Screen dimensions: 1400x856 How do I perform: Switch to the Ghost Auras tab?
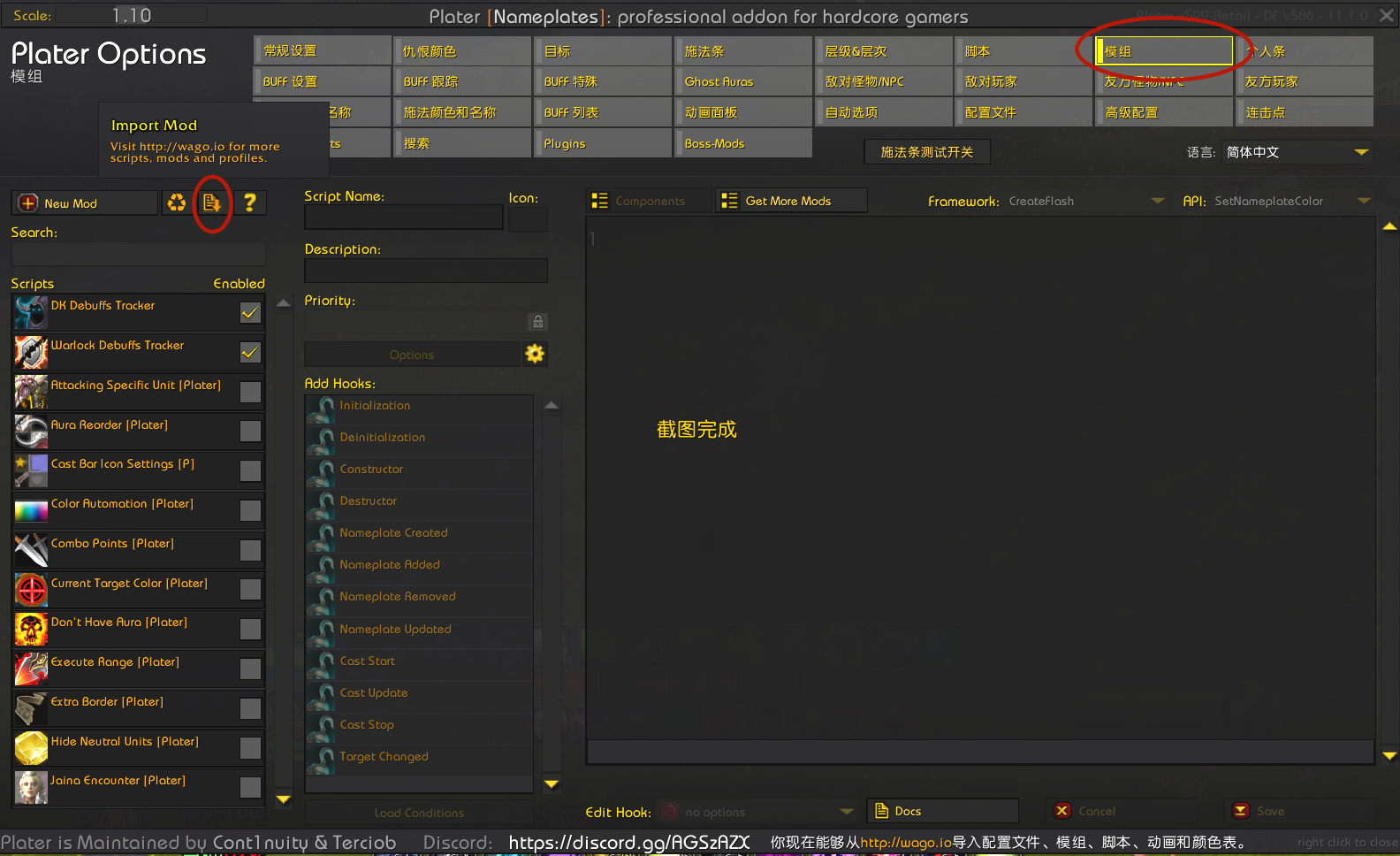743,81
